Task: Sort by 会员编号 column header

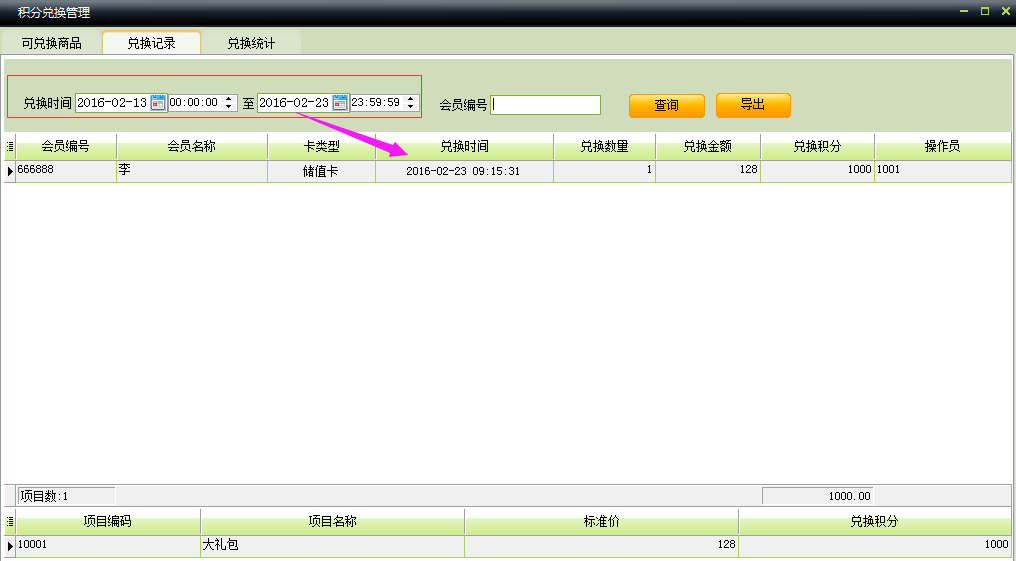Action: click(x=65, y=147)
